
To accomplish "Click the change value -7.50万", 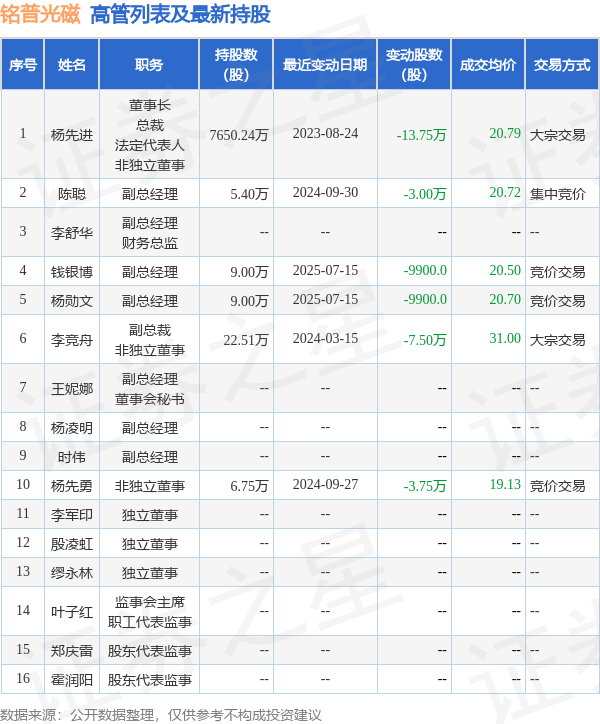I will click(x=425, y=340).
